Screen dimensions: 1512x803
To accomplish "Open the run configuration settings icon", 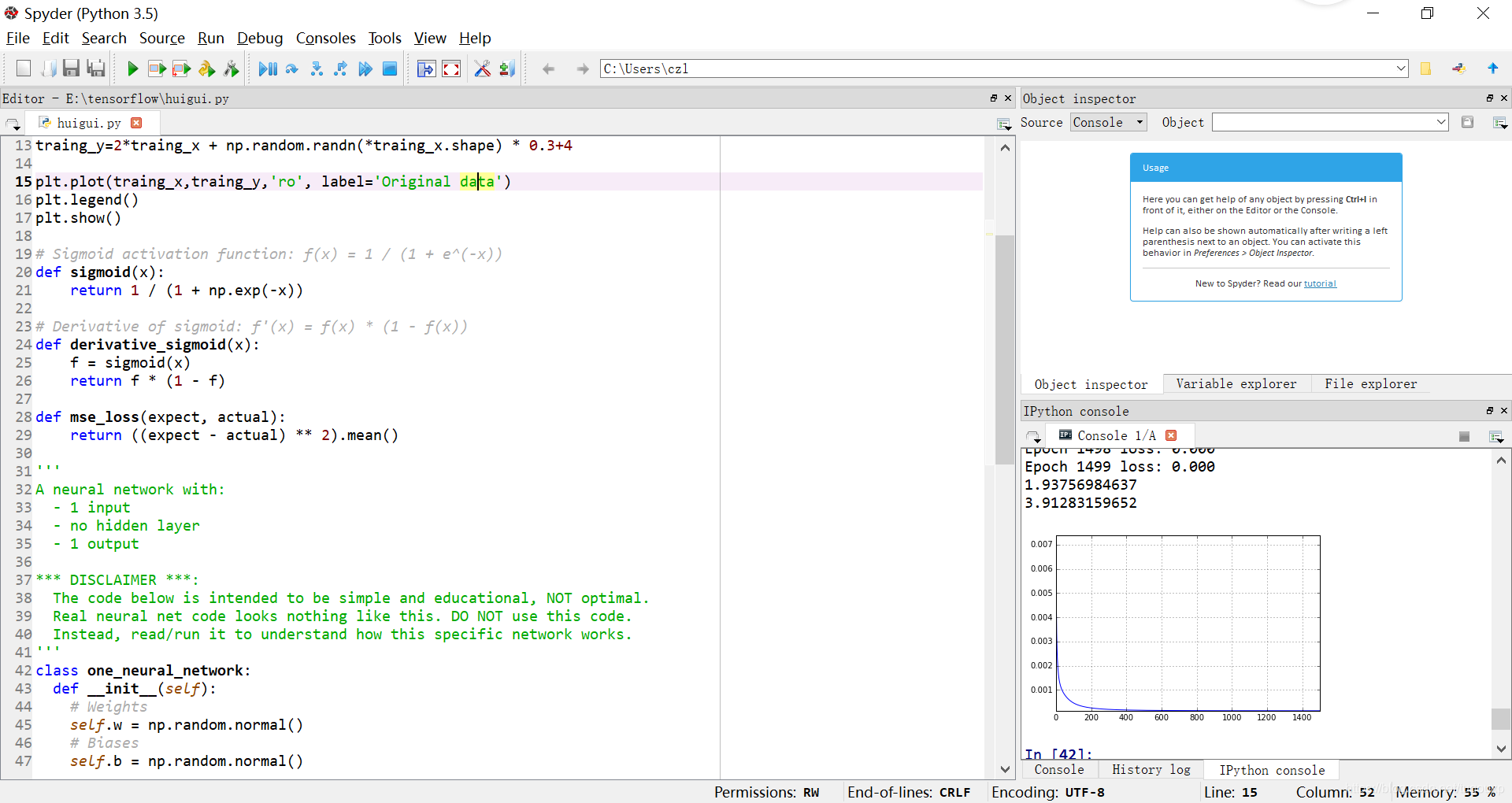I will click(x=231, y=69).
